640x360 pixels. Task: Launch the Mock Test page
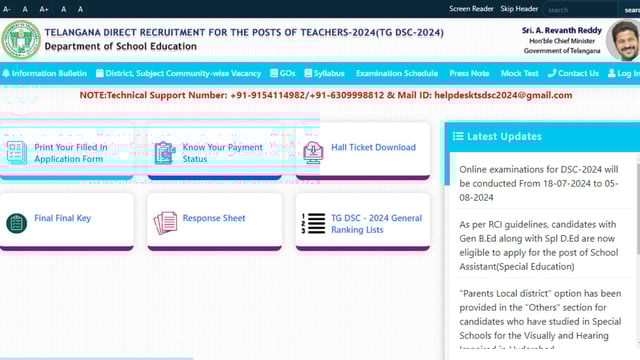[520, 73]
